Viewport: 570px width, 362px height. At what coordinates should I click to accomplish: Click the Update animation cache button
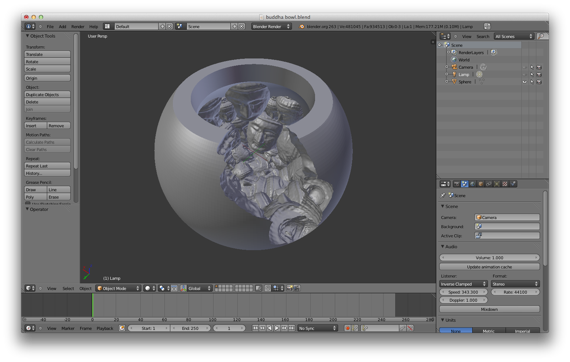[x=489, y=267]
